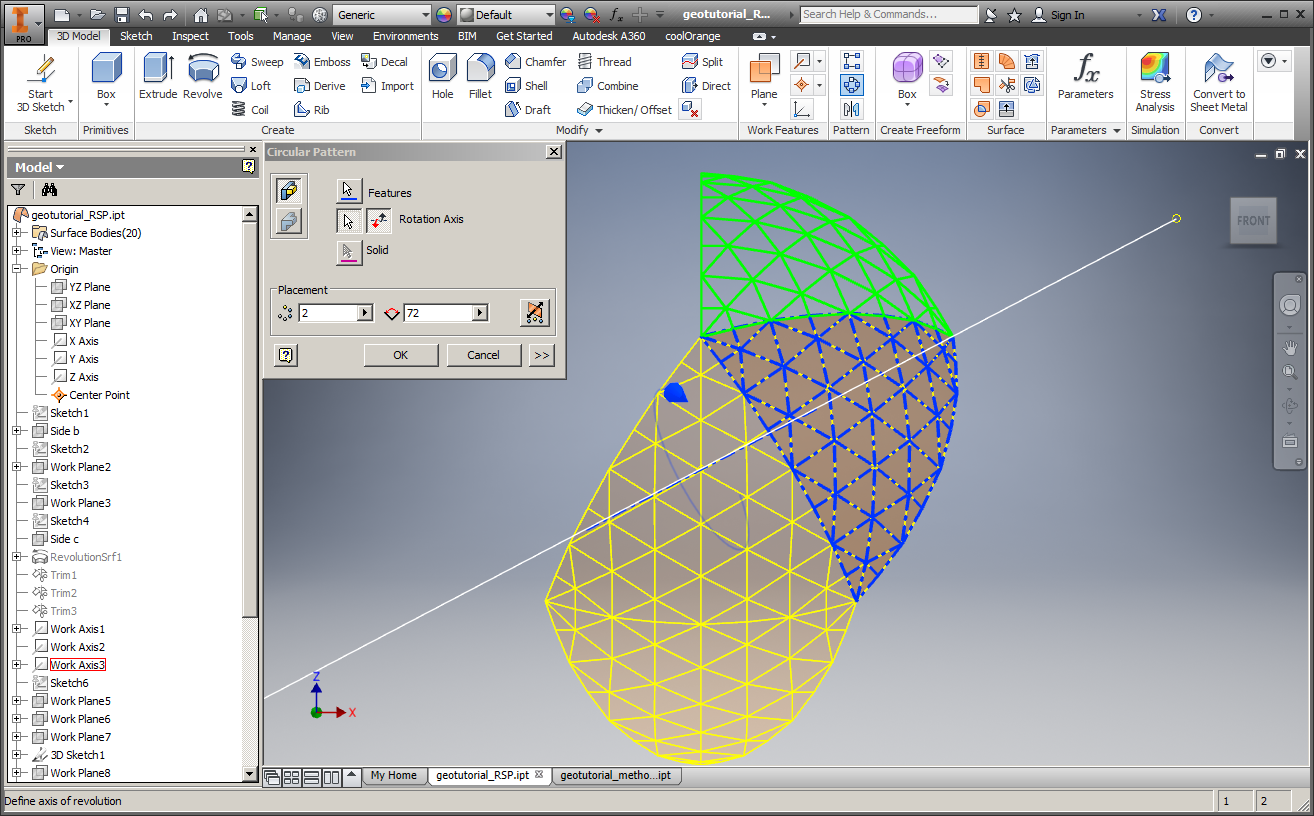Click the occurrence count field

[x=327, y=313]
